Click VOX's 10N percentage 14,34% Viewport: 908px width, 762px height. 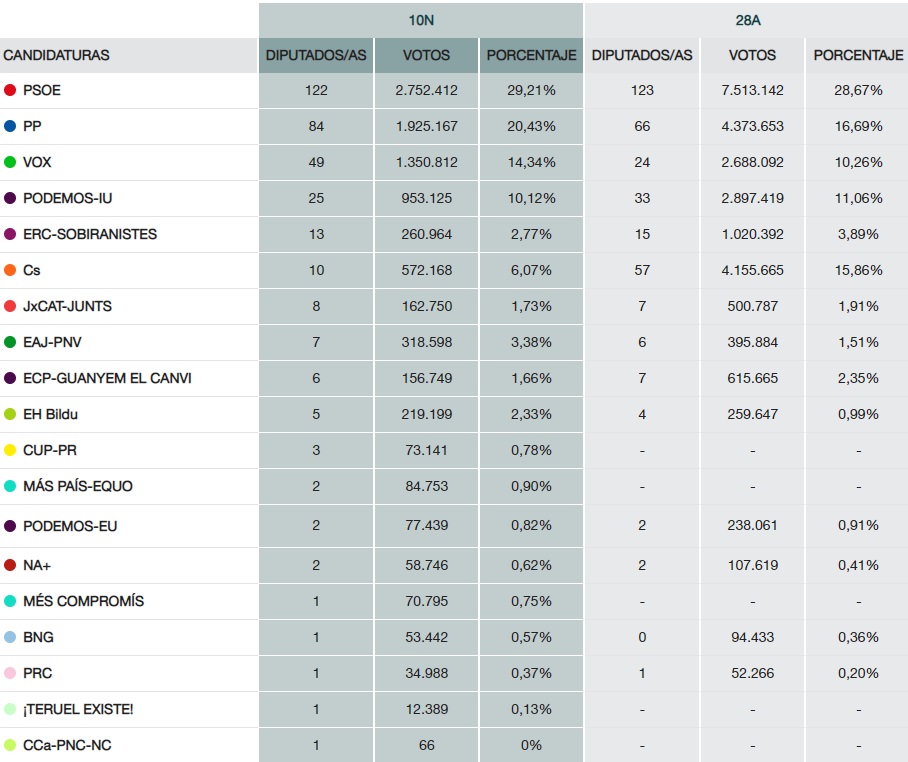532,162
